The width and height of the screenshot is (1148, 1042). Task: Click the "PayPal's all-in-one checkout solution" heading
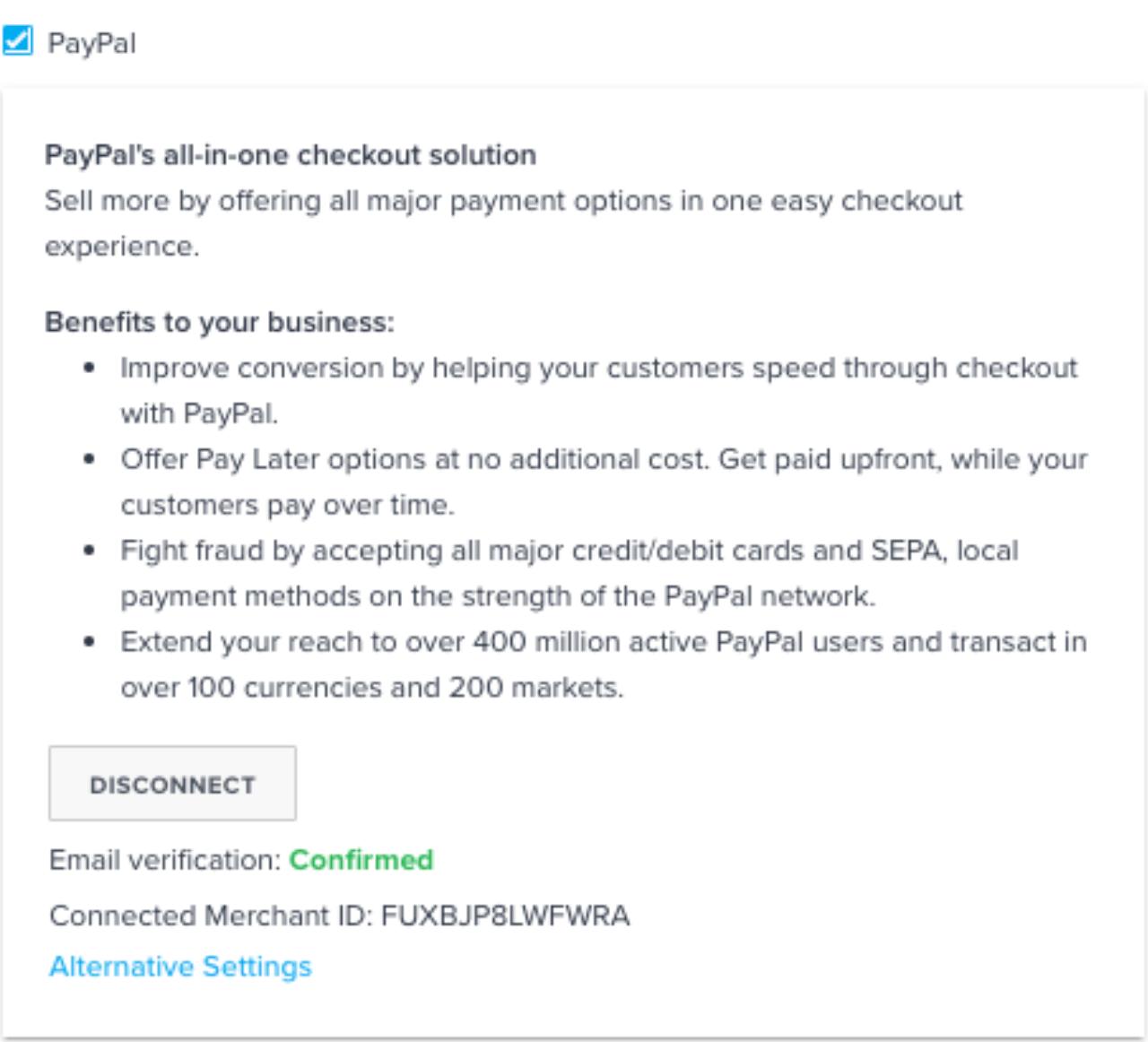pos(291,155)
